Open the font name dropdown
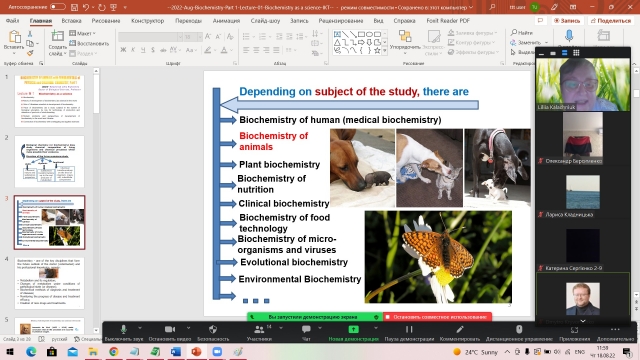Image resolution: width=640 pixels, height=360 pixels. click(x=150, y=37)
